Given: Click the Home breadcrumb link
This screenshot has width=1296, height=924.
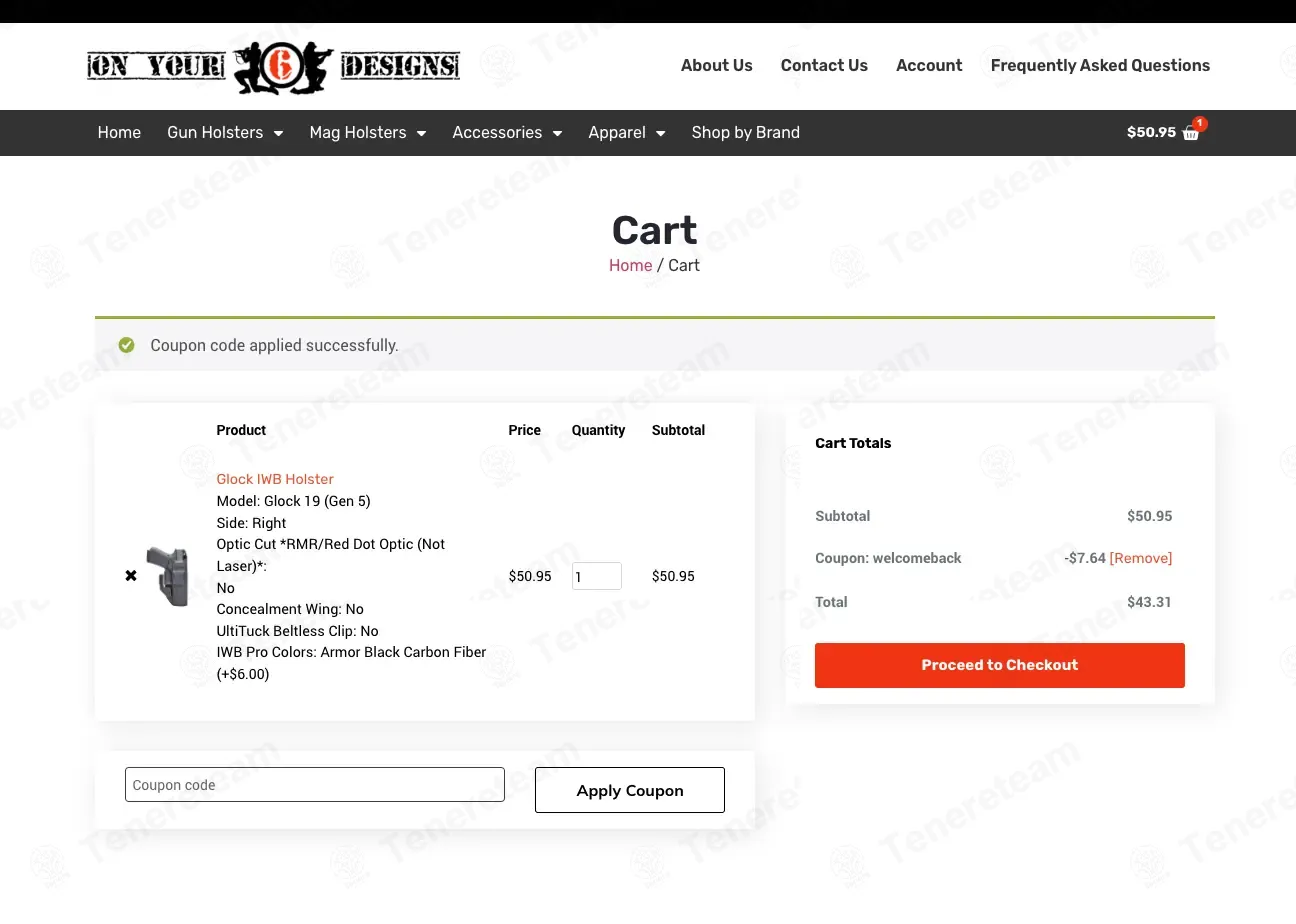Looking at the screenshot, I should (631, 265).
